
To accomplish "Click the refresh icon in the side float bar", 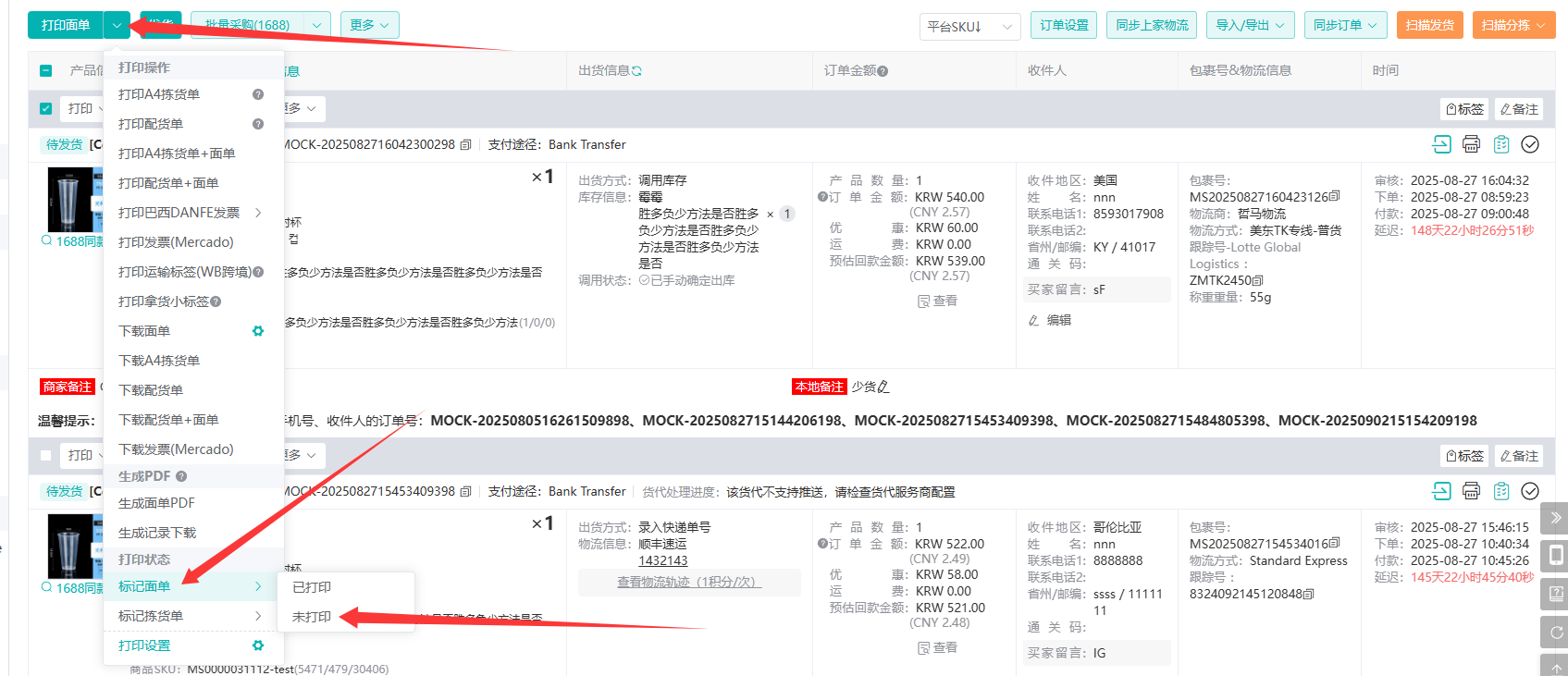I will click(x=1556, y=633).
